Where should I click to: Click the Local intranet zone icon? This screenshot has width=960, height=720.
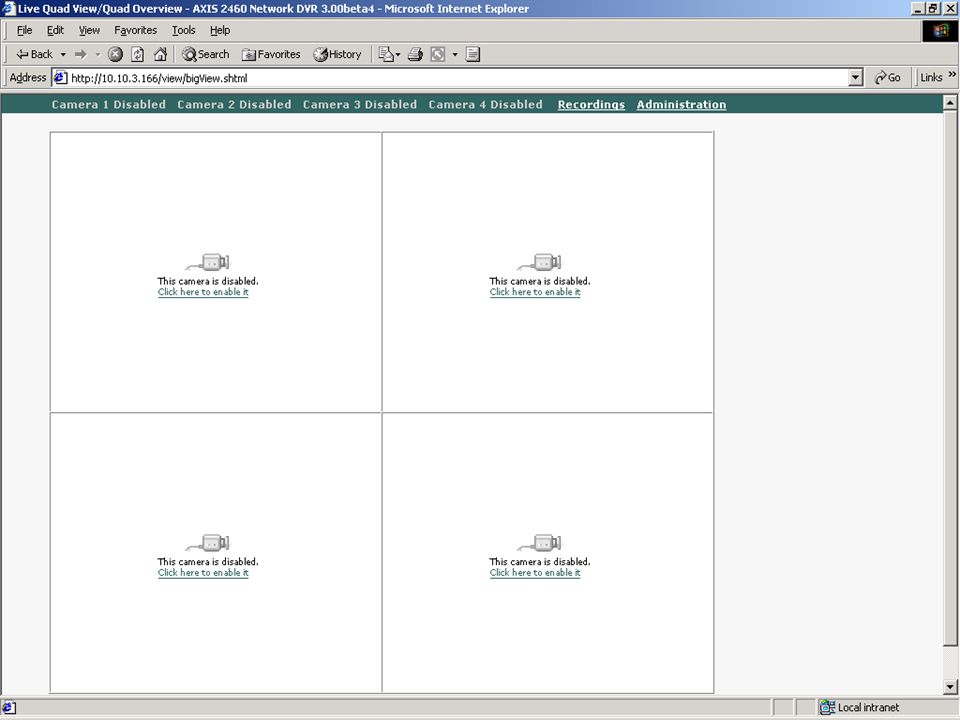click(x=827, y=708)
